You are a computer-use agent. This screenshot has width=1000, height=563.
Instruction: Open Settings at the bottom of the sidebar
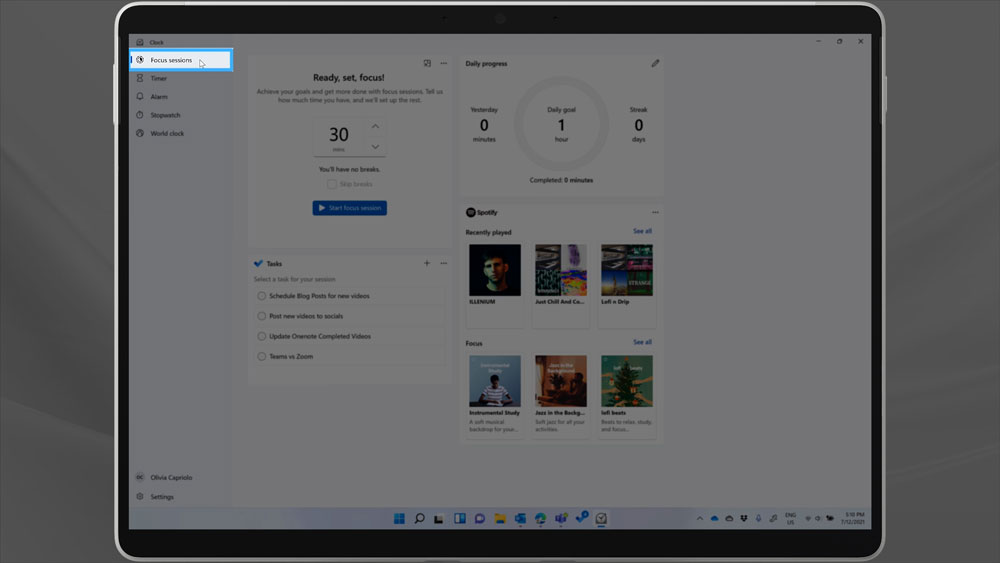[x=161, y=497]
